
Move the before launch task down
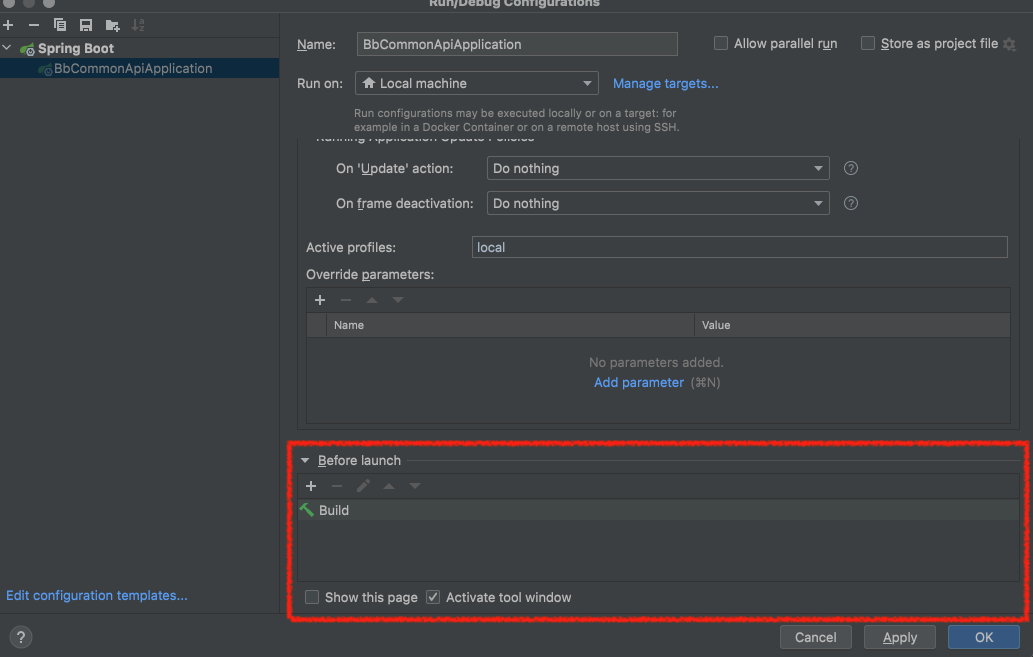point(415,486)
